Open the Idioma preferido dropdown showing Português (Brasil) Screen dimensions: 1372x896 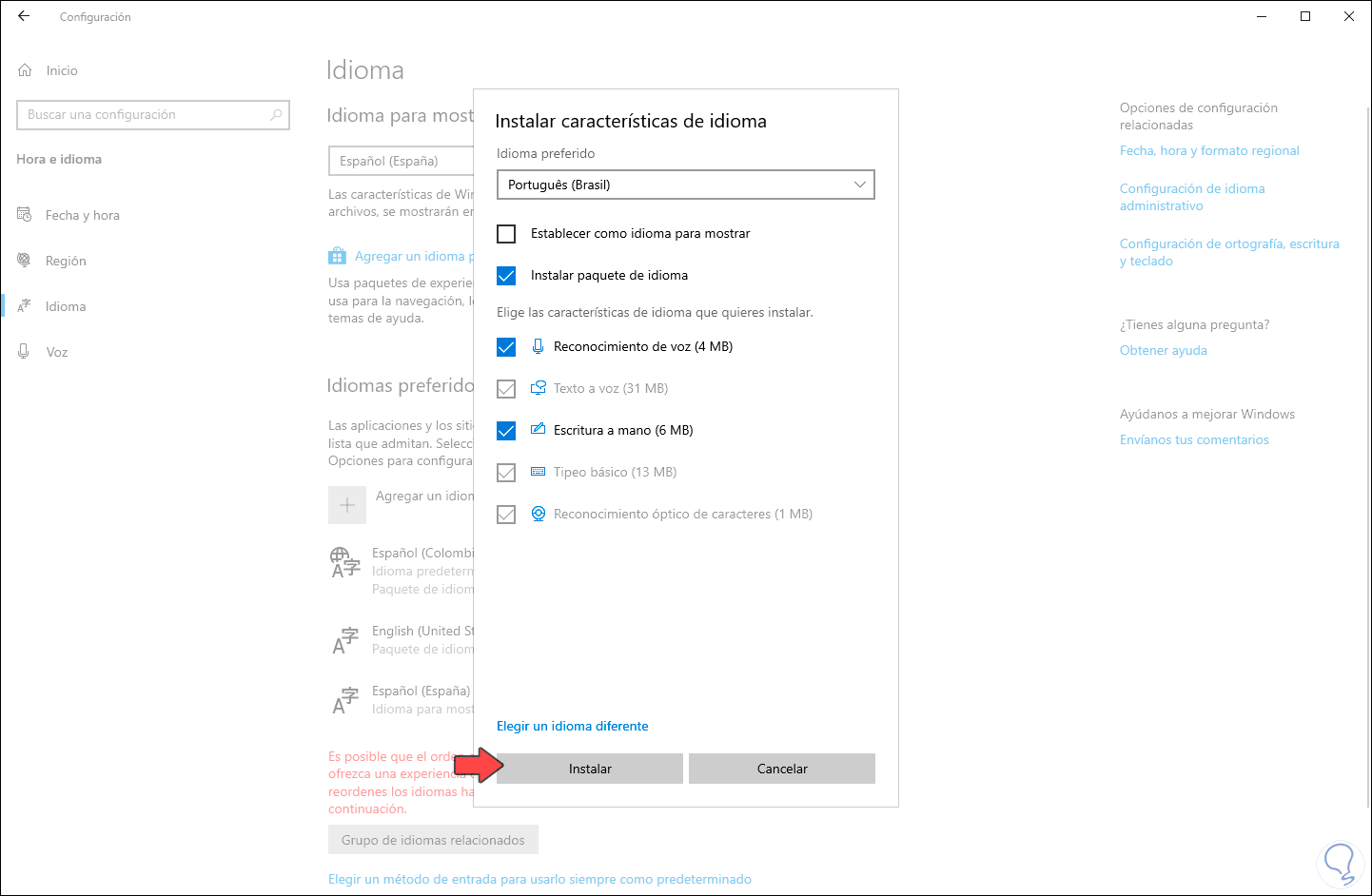click(x=686, y=185)
